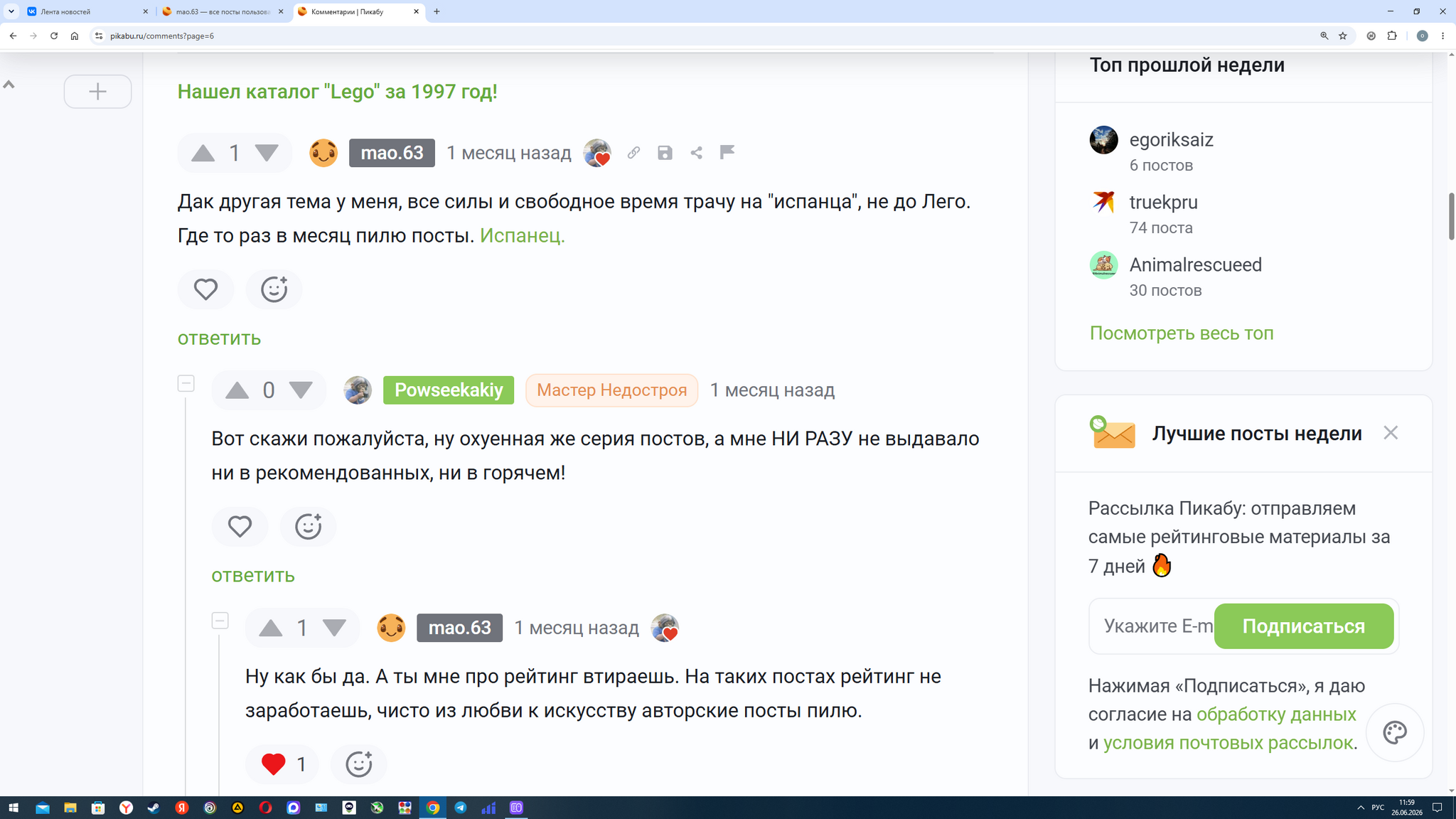Collapse mao.63's nested reply branch
Image resolution: width=1456 pixels, height=819 pixels.
220,621
